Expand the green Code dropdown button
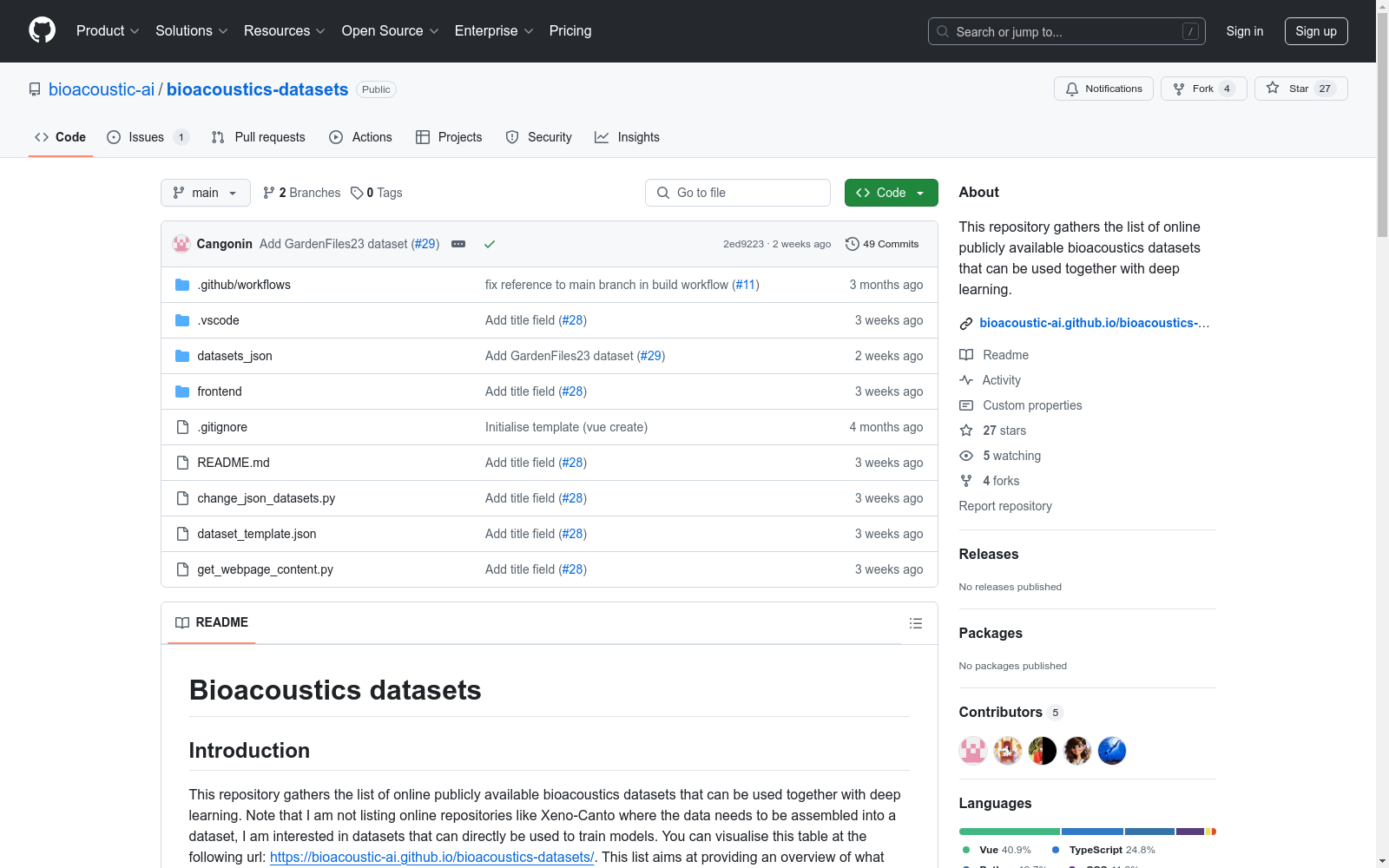 click(891, 193)
